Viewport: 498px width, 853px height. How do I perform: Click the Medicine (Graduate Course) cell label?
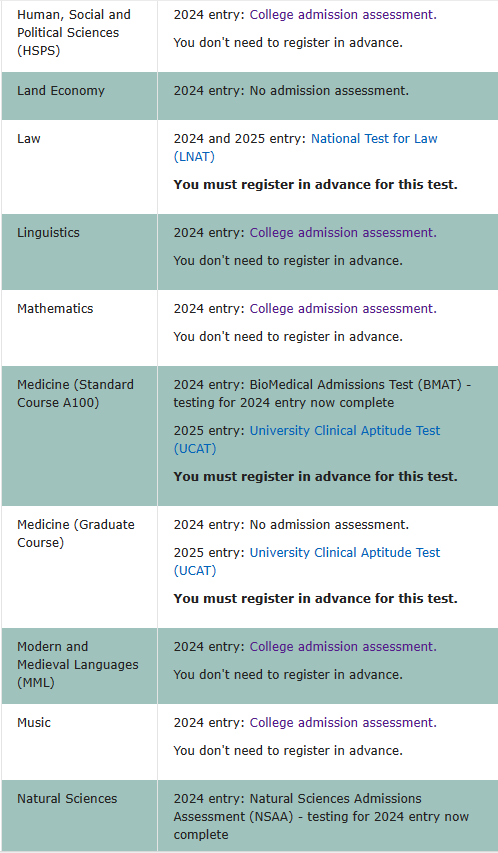pyautogui.click(x=76, y=533)
